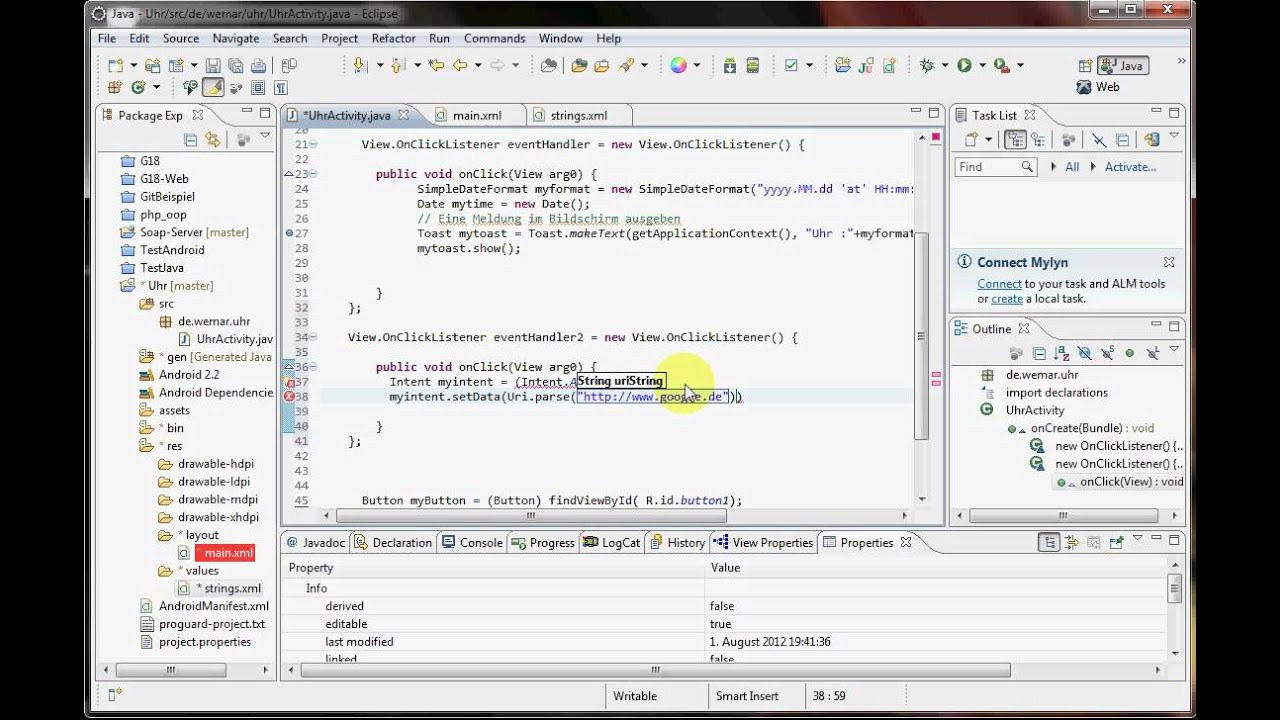This screenshot has width=1280, height=720.
Task: Click the All filter link in Task List
Action: pos(1072,167)
